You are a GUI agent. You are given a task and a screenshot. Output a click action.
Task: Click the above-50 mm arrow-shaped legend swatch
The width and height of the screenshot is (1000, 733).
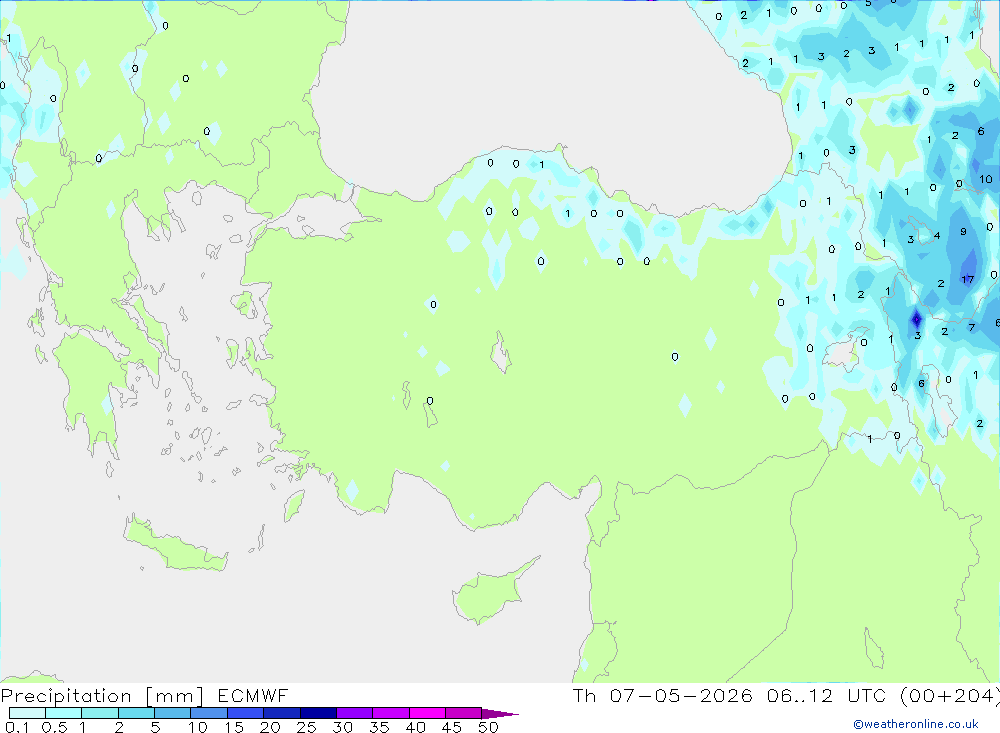pos(500,714)
